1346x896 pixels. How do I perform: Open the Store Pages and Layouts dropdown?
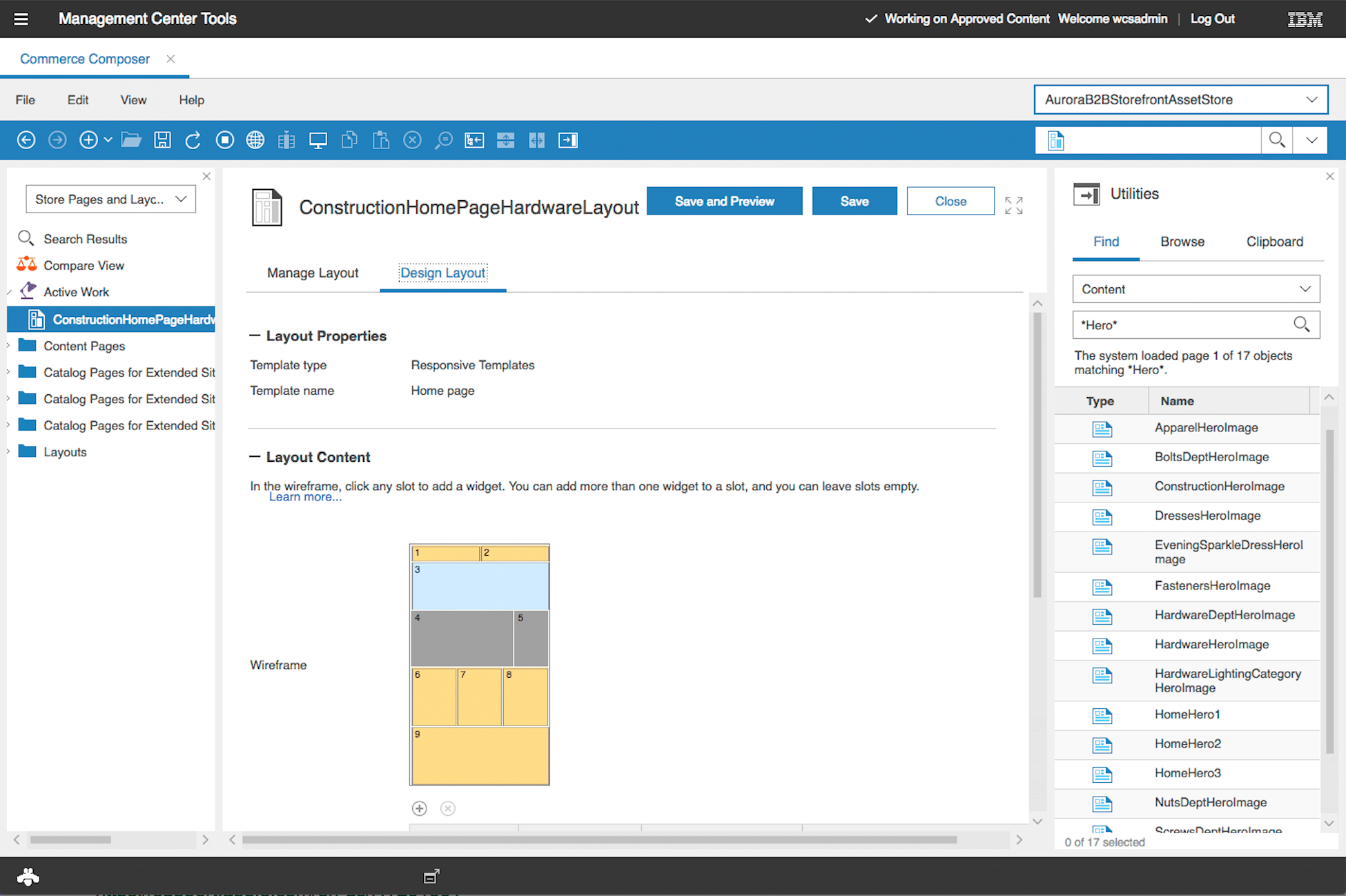[110, 199]
